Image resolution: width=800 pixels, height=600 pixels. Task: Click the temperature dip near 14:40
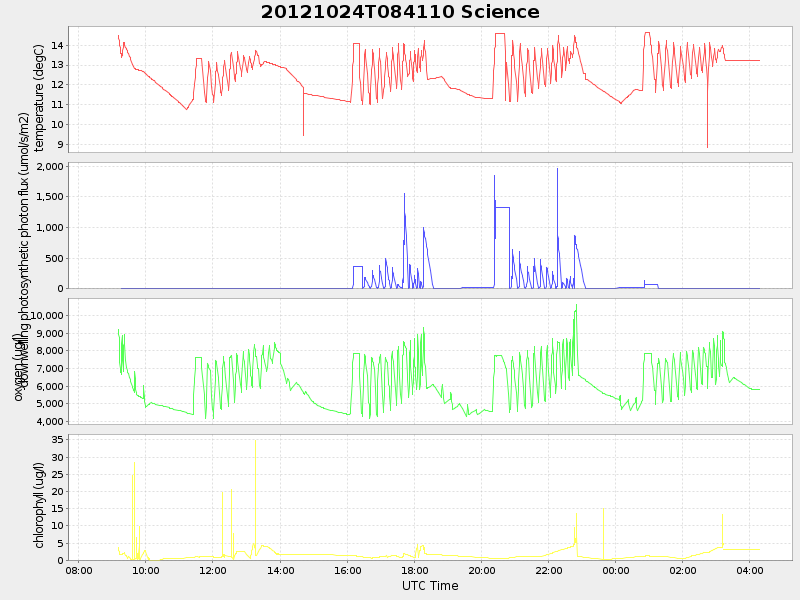tap(303, 134)
